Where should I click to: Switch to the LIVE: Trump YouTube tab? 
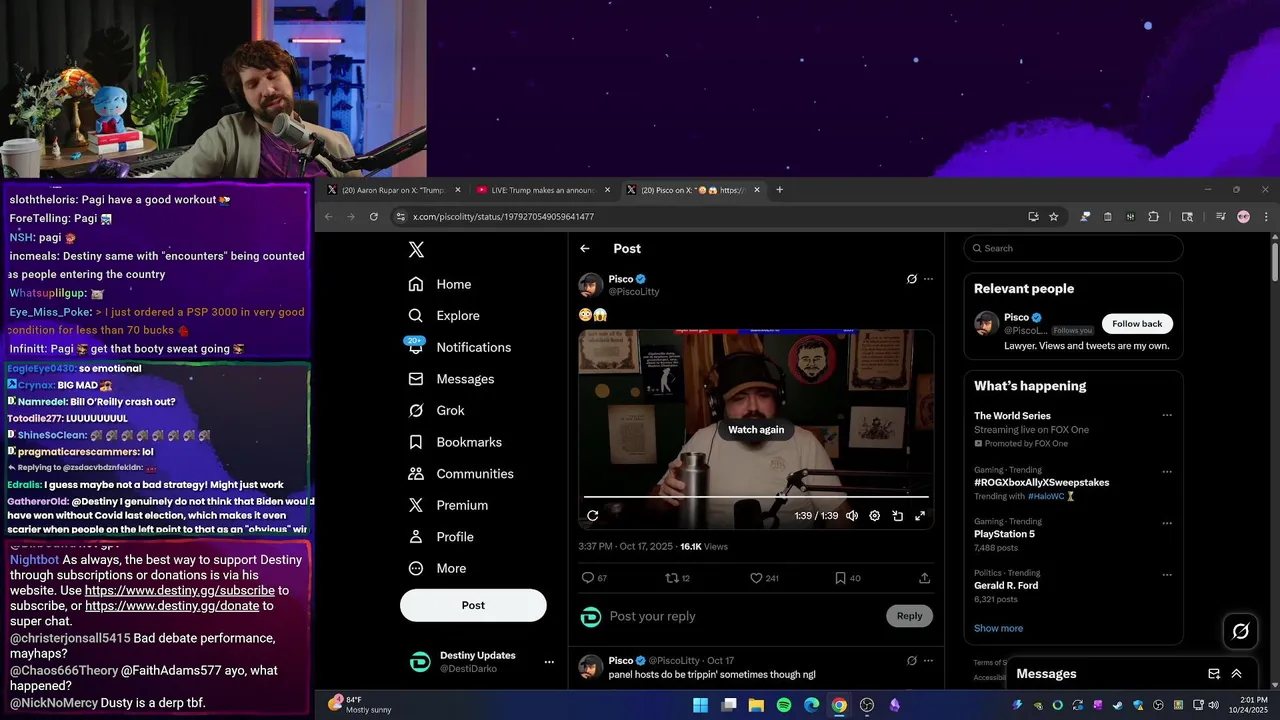pos(543,190)
